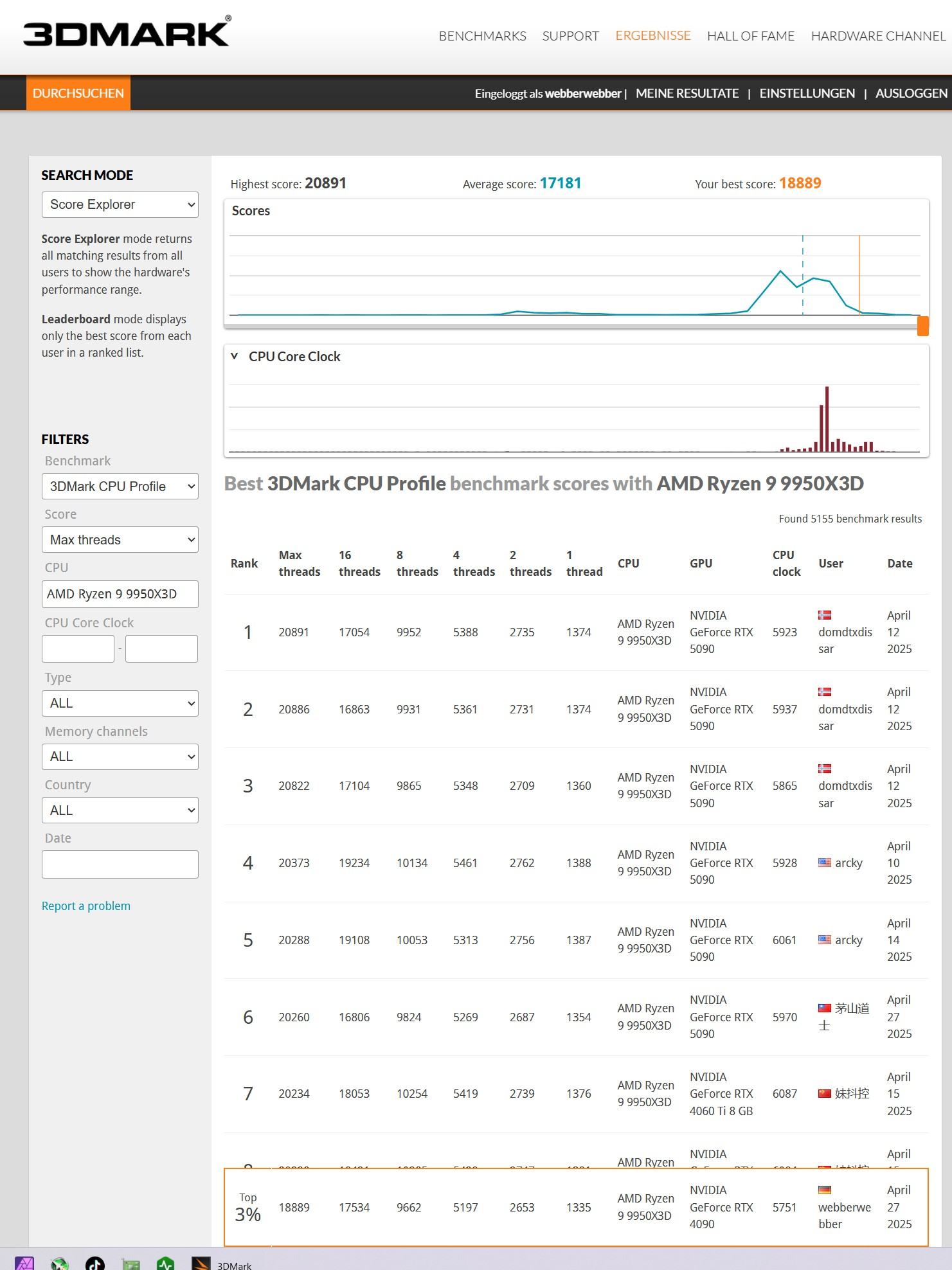The width and height of the screenshot is (952, 1270).
Task: Open Affinity Photo from the taskbar
Action: (x=24, y=1263)
